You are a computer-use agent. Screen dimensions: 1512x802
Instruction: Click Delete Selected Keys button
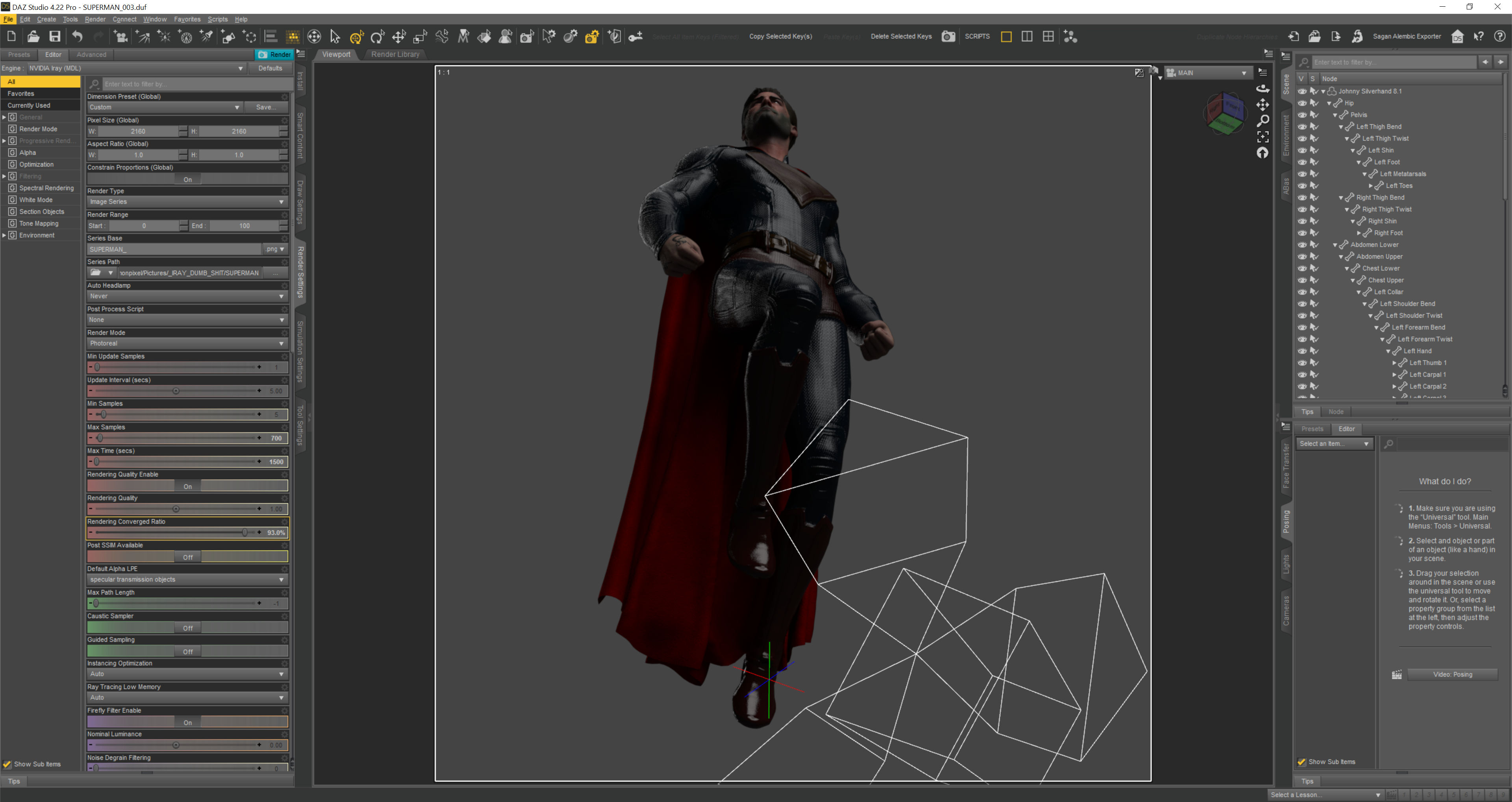[901, 36]
